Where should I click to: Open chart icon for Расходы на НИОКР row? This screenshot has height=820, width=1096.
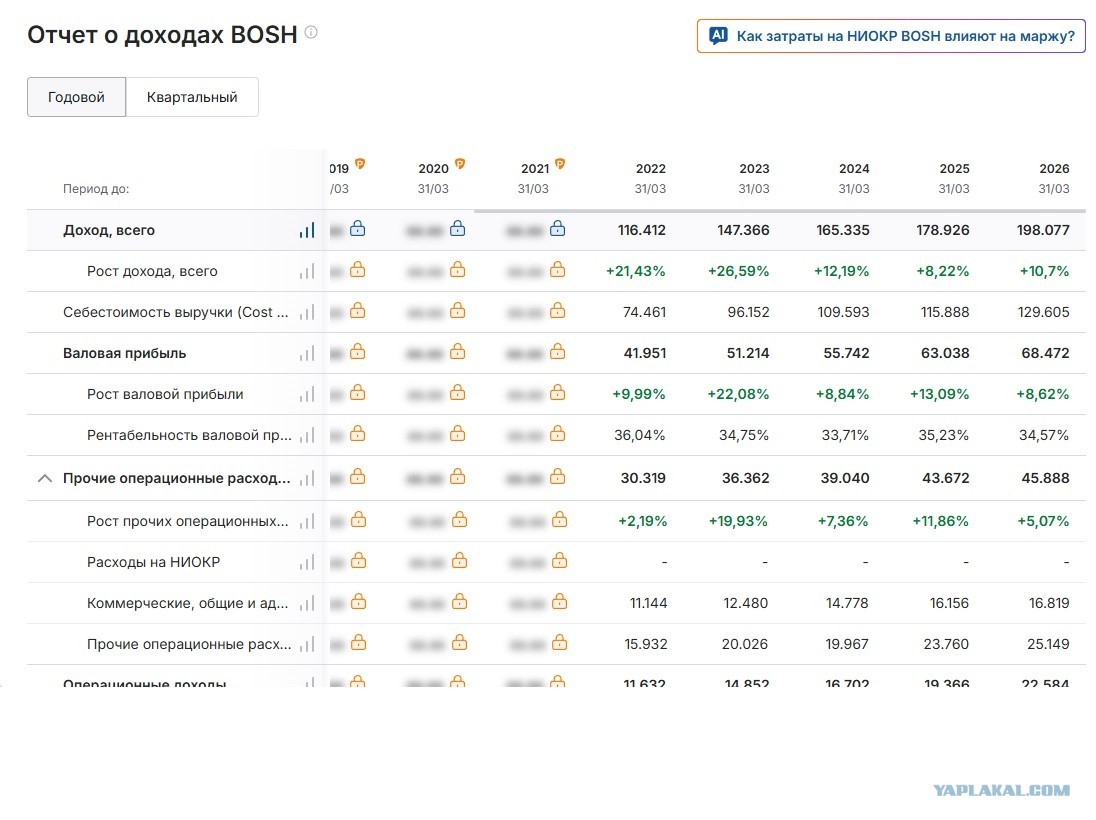click(x=307, y=562)
